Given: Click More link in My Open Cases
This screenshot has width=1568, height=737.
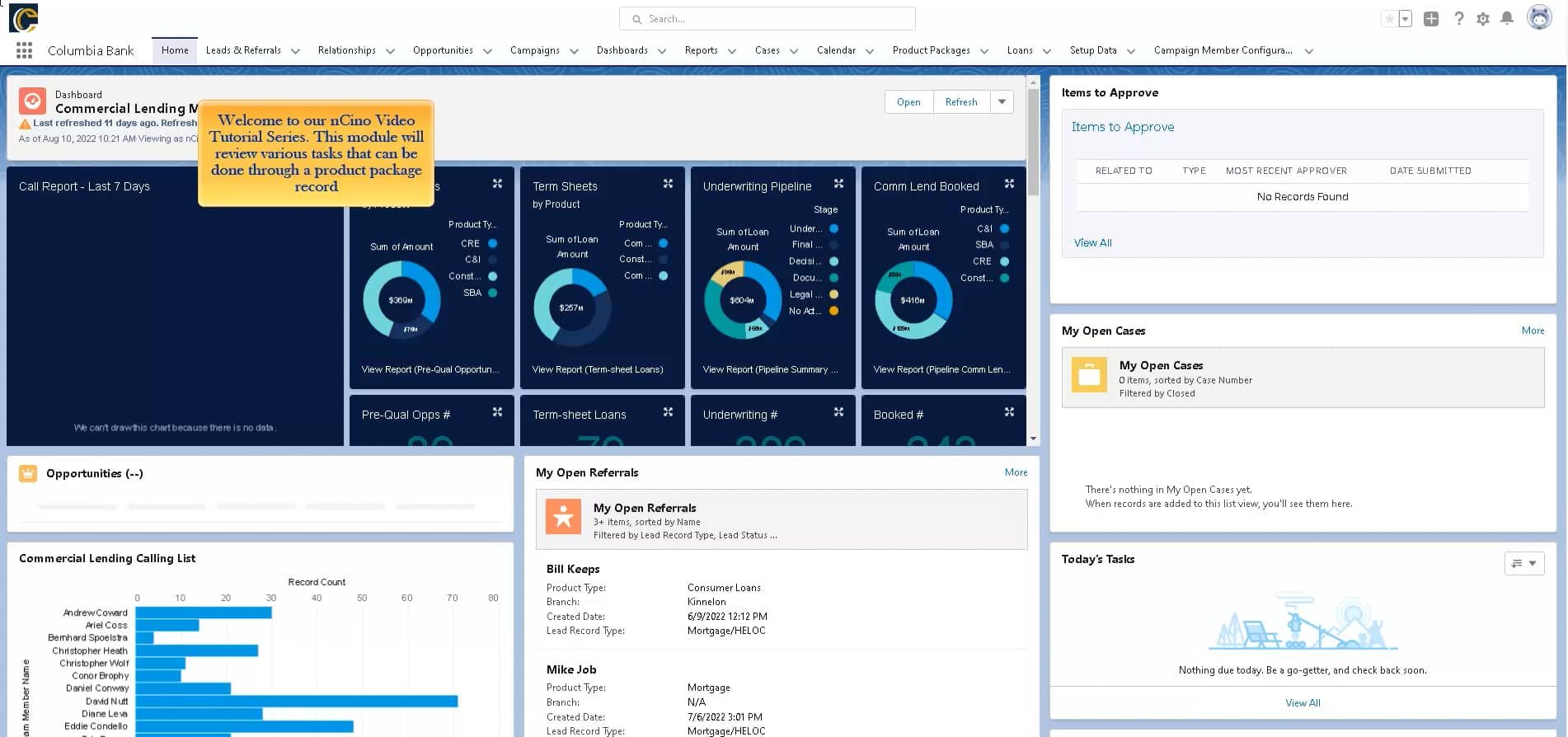Looking at the screenshot, I should pos(1533,331).
